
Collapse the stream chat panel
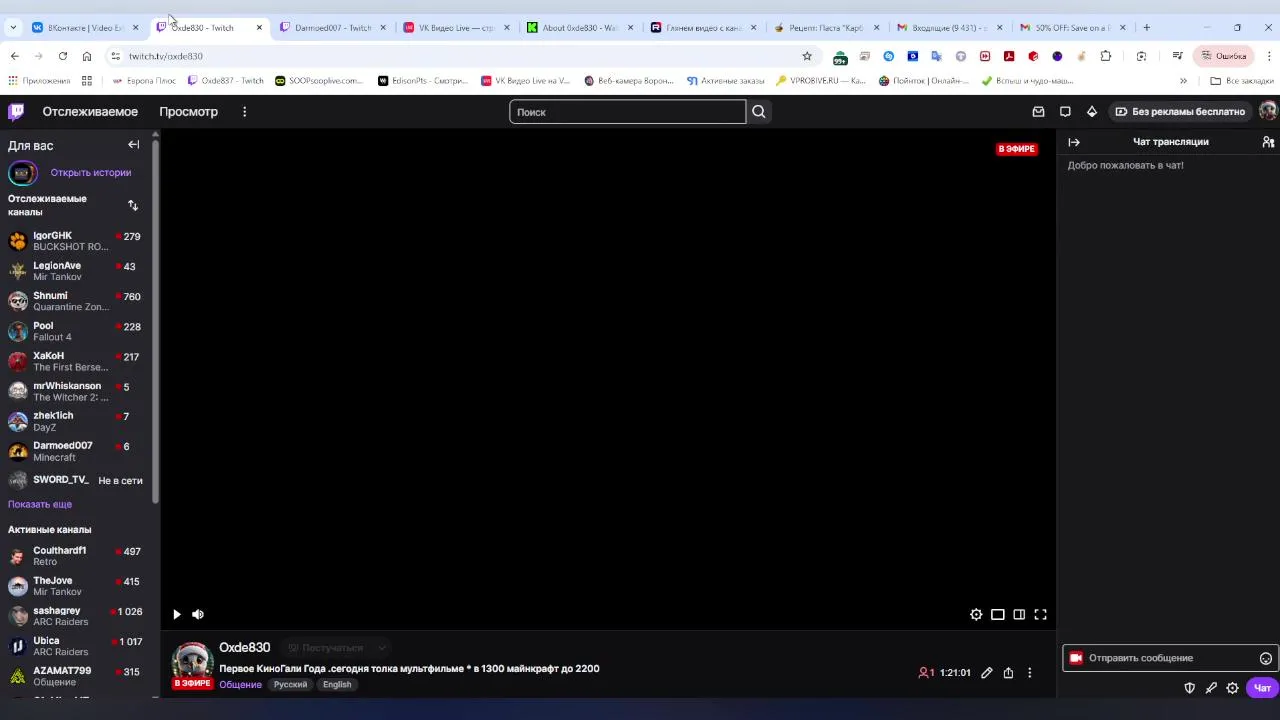[1074, 142]
